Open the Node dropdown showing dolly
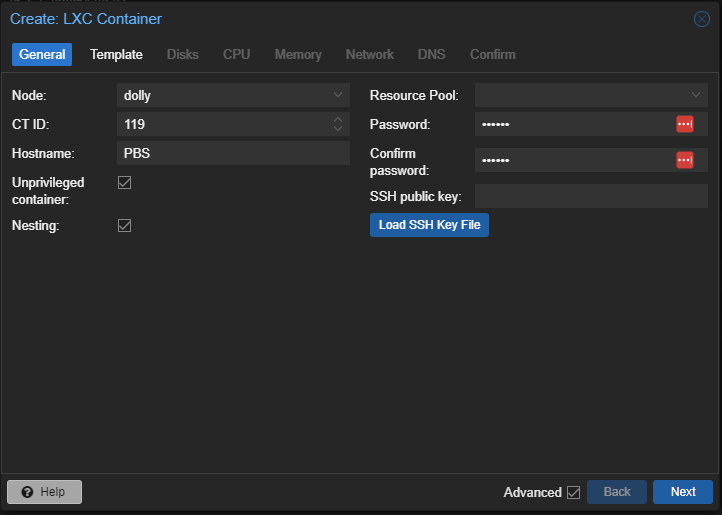Image resolution: width=722 pixels, height=515 pixels. [233, 95]
